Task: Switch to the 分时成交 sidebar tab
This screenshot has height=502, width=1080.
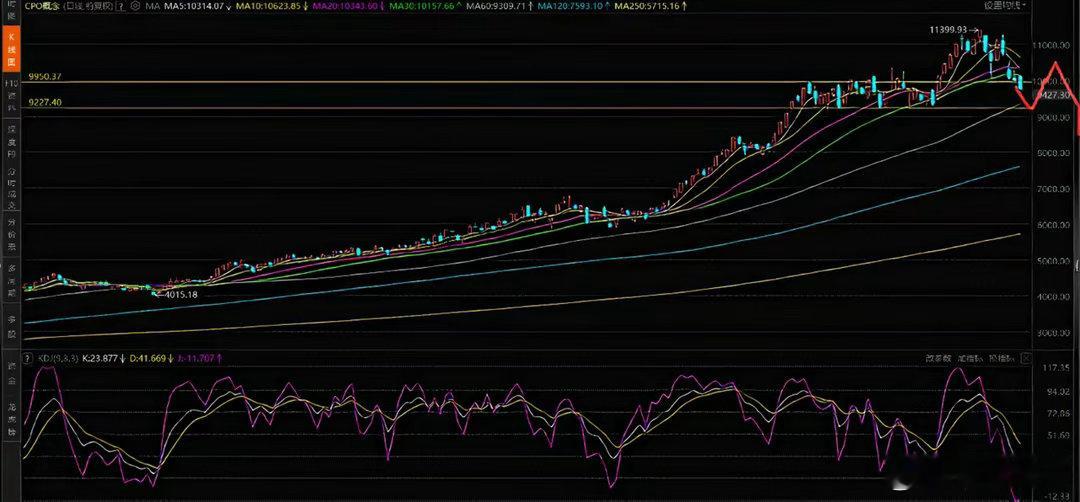Action: pyautogui.click(x=10, y=187)
